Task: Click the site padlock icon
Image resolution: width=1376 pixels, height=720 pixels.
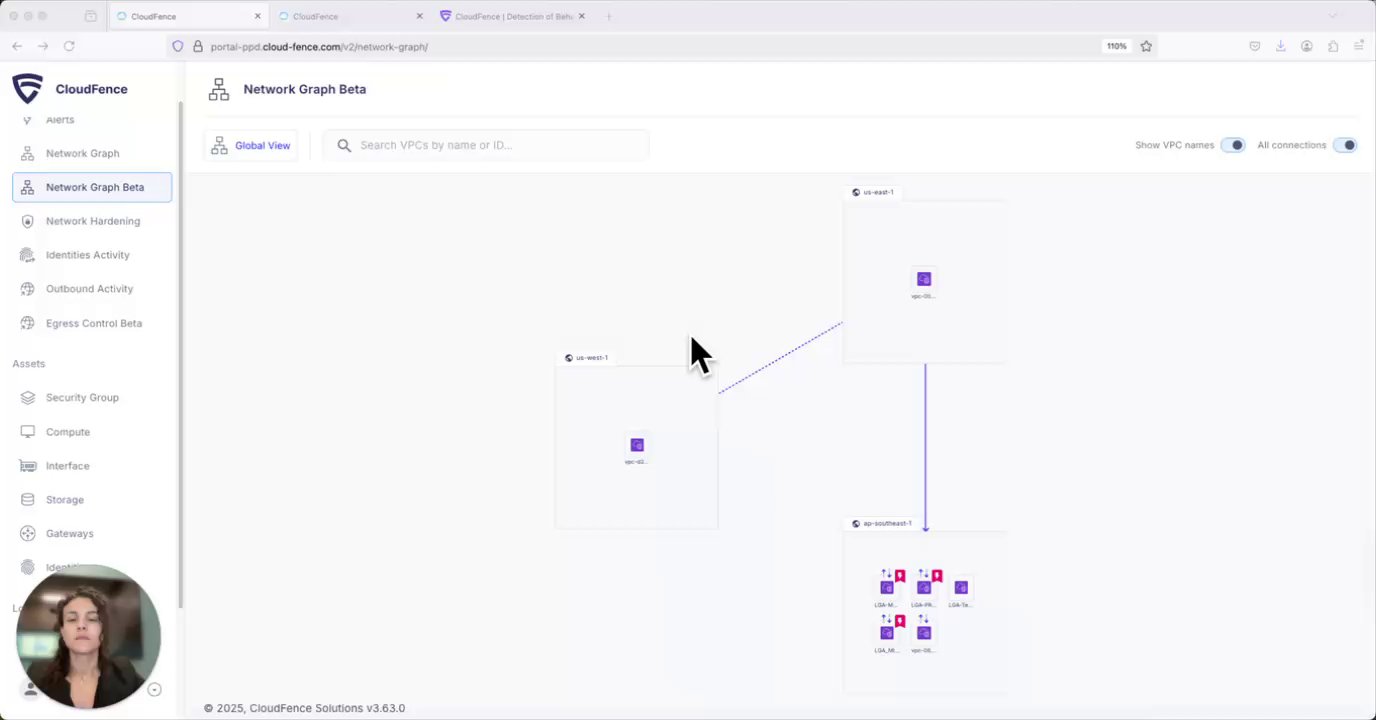Action: [x=198, y=46]
